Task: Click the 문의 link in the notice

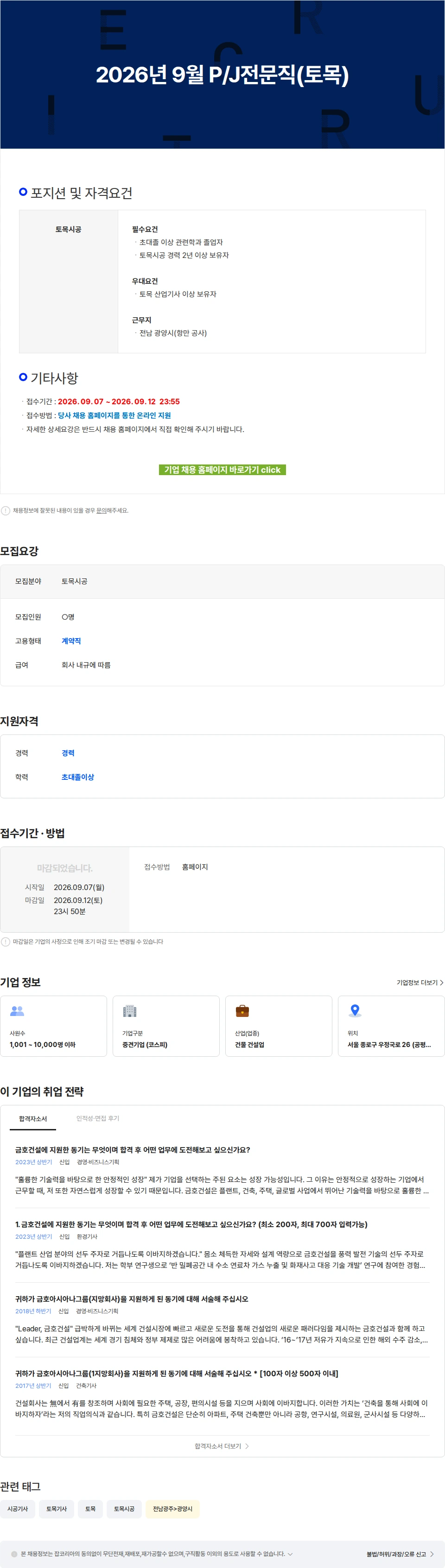Action: (x=101, y=511)
